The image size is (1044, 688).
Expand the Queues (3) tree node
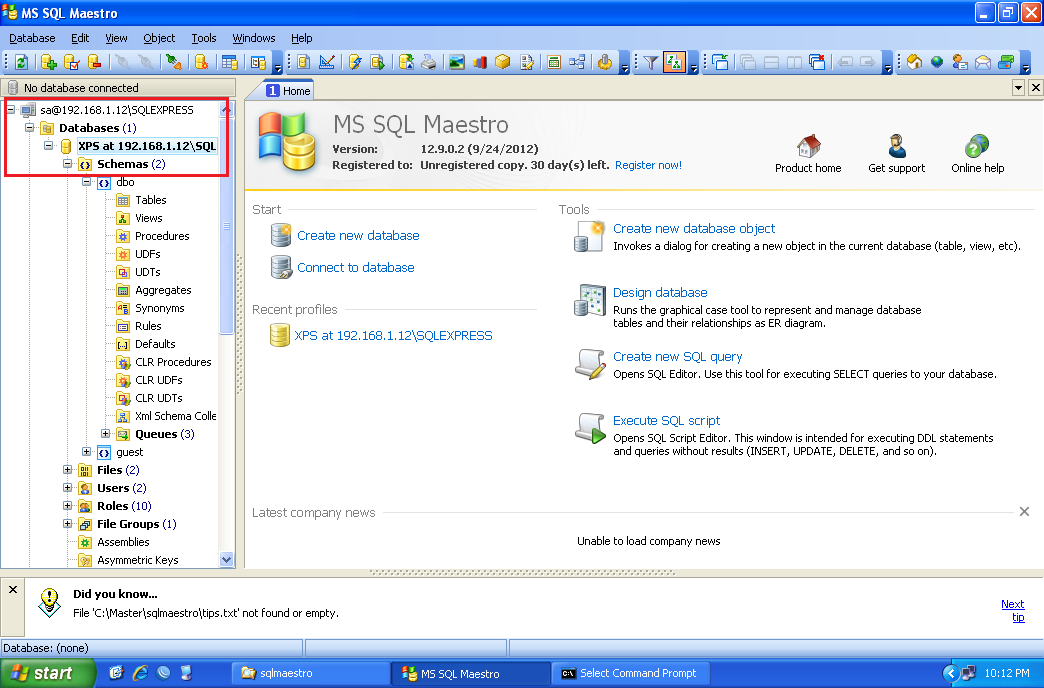point(105,433)
